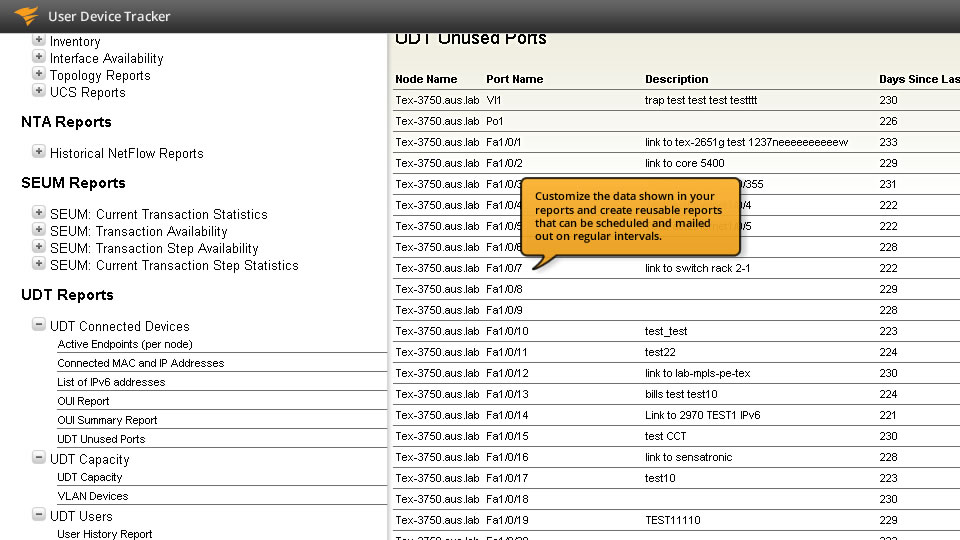
Task: Select description 'test CCT'
Action: coord(666,436)
